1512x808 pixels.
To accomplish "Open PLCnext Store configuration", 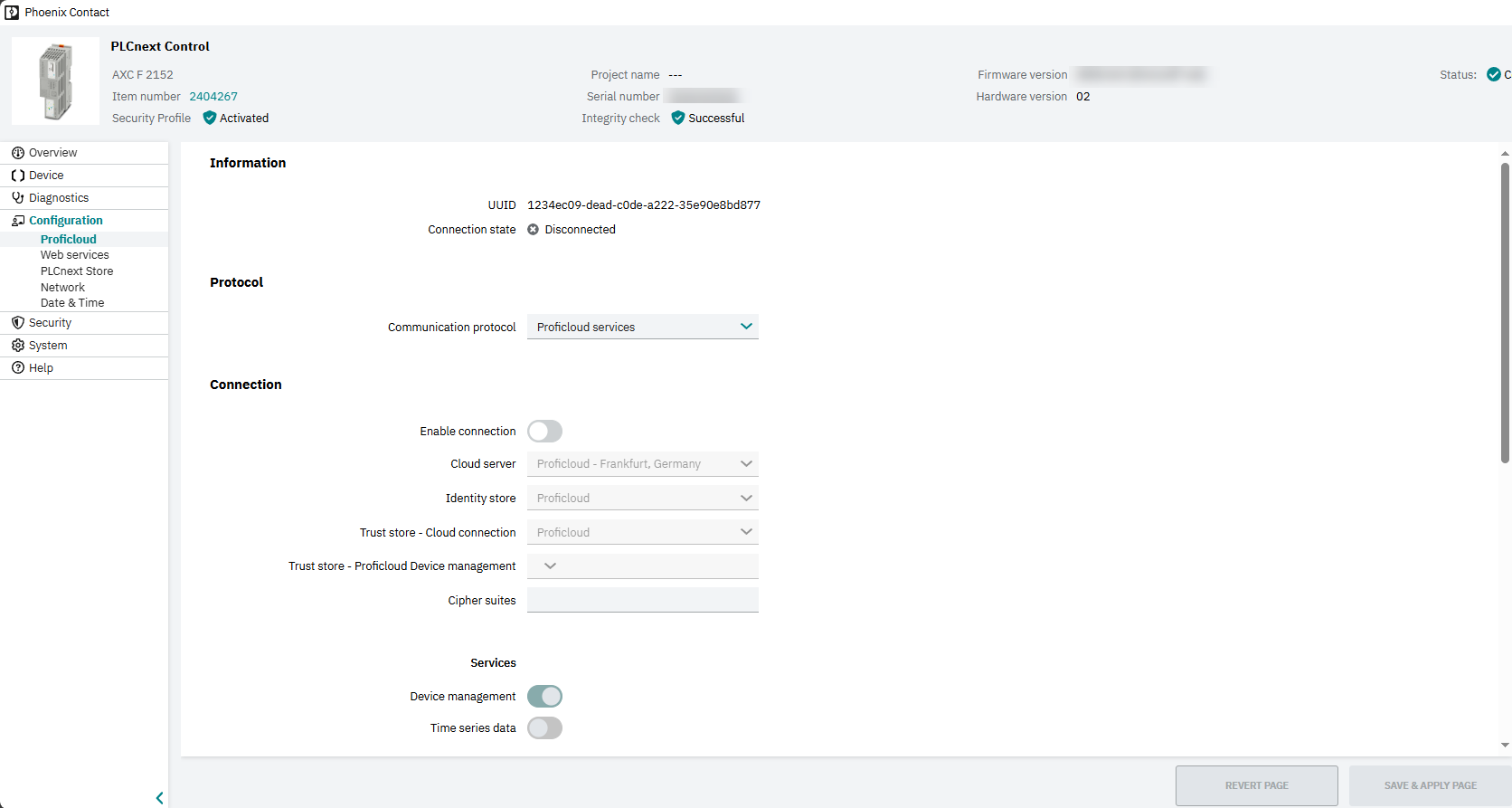I will (x=77, y=271).
